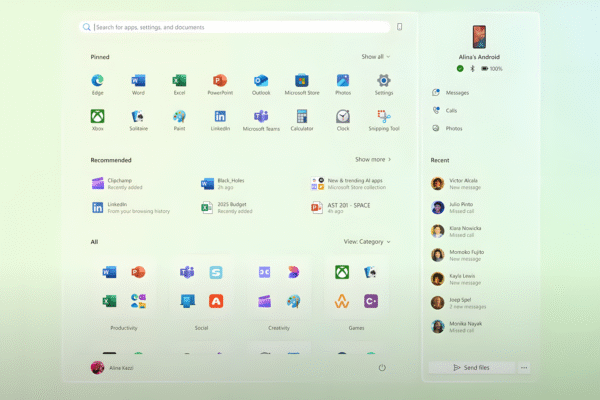Click the phone battery 100% indicator
The height and width of the screenshot is (400, 600).
coord(492,69)
